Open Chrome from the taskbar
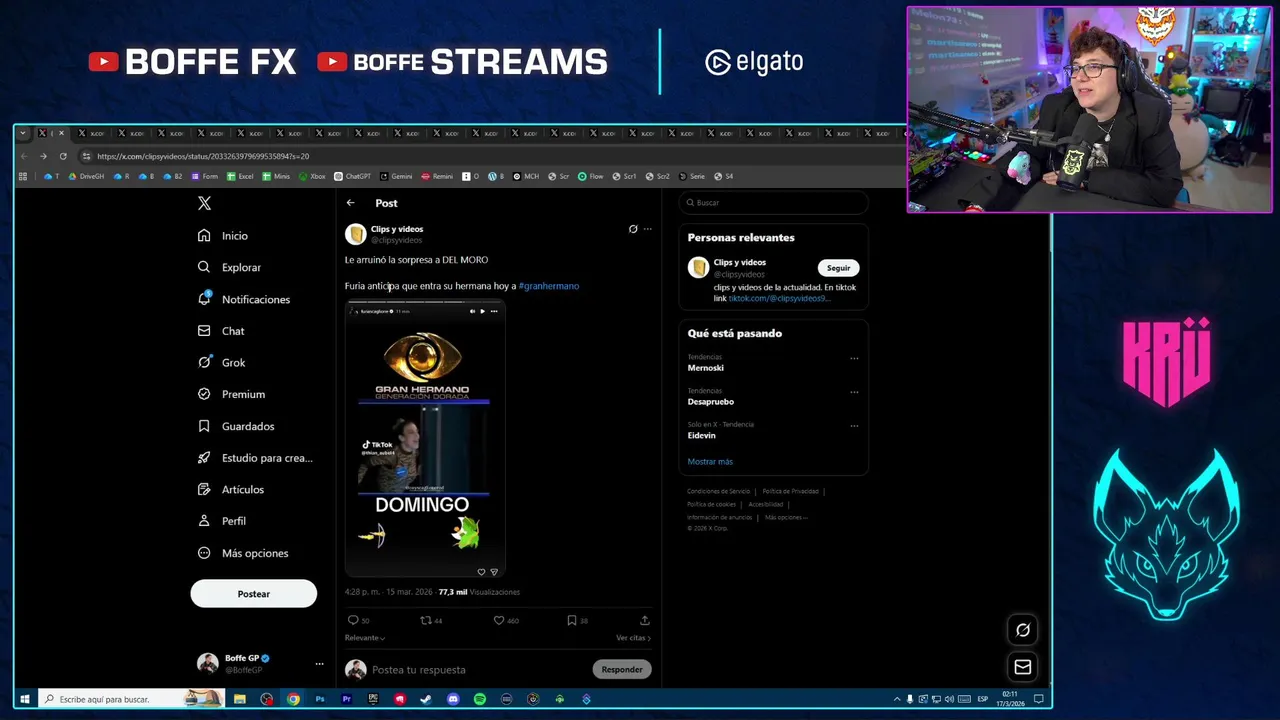This screenshot has width=1280, height=720. click(x=293, y=699)
